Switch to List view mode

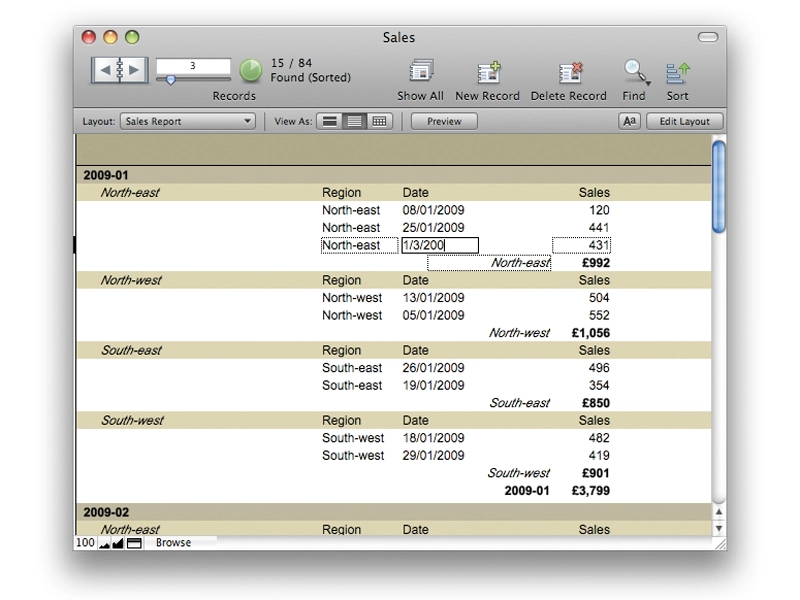coord(355,121)
